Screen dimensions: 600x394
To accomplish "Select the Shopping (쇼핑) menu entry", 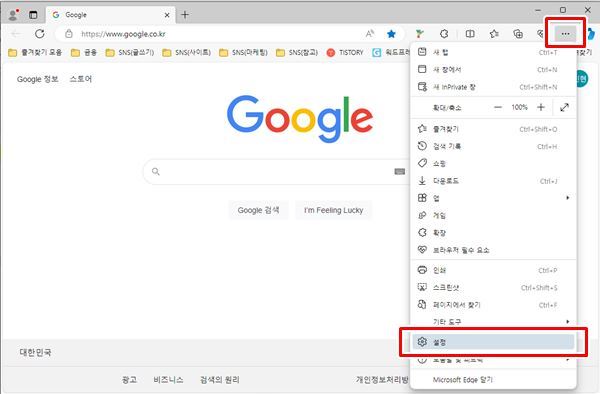I will 493,164.
